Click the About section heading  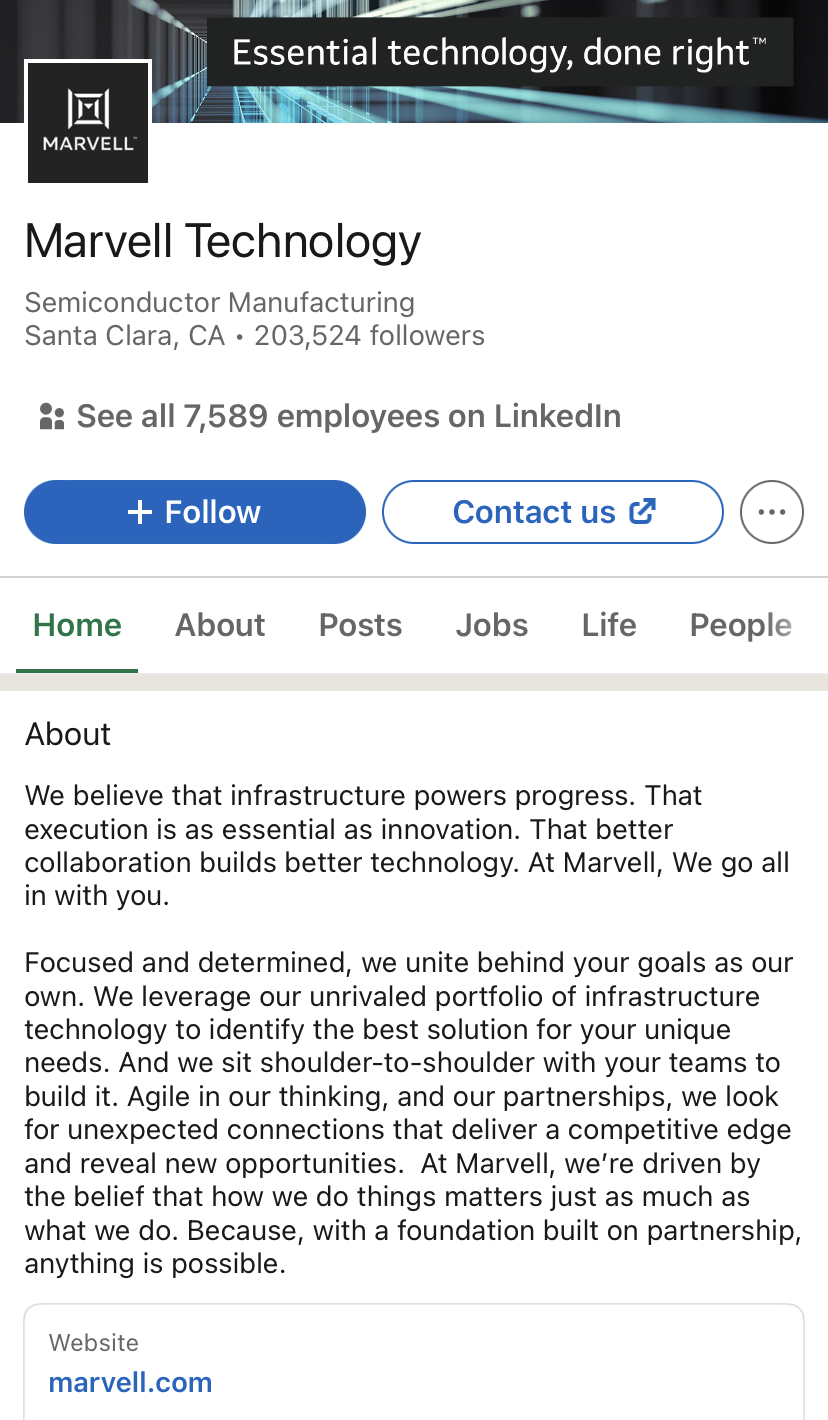click(x=68, y=734)
